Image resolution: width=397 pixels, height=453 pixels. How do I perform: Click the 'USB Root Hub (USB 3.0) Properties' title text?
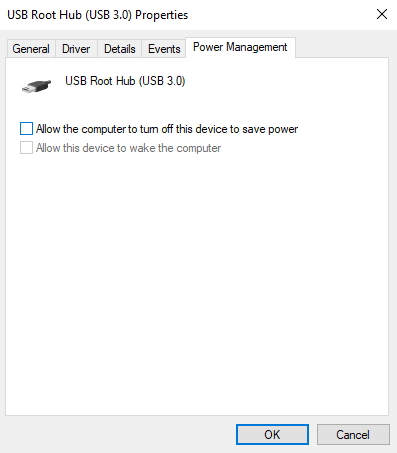[98, 15]
